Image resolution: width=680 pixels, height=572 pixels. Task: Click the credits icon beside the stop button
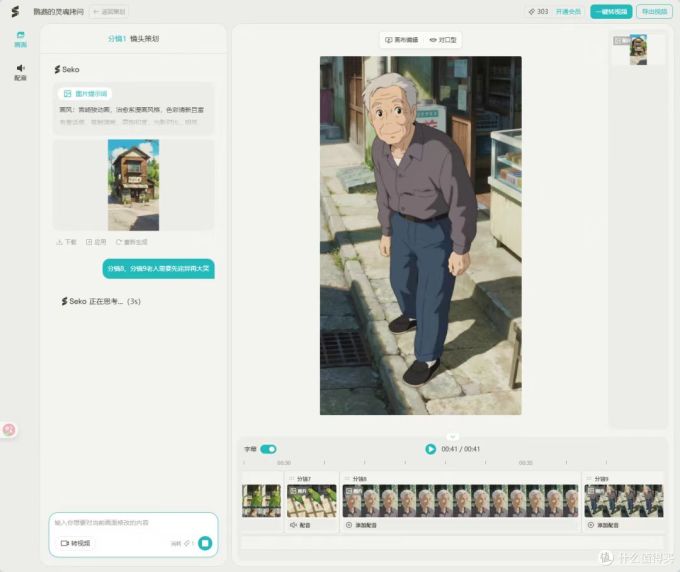[187, 543]
